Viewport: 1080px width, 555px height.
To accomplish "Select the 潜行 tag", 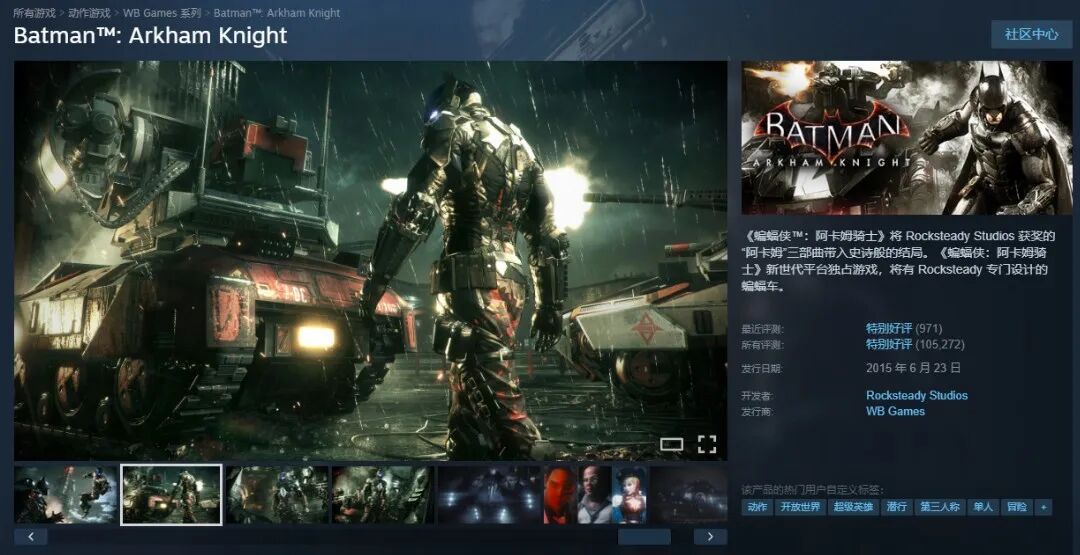I will point(897,507).
